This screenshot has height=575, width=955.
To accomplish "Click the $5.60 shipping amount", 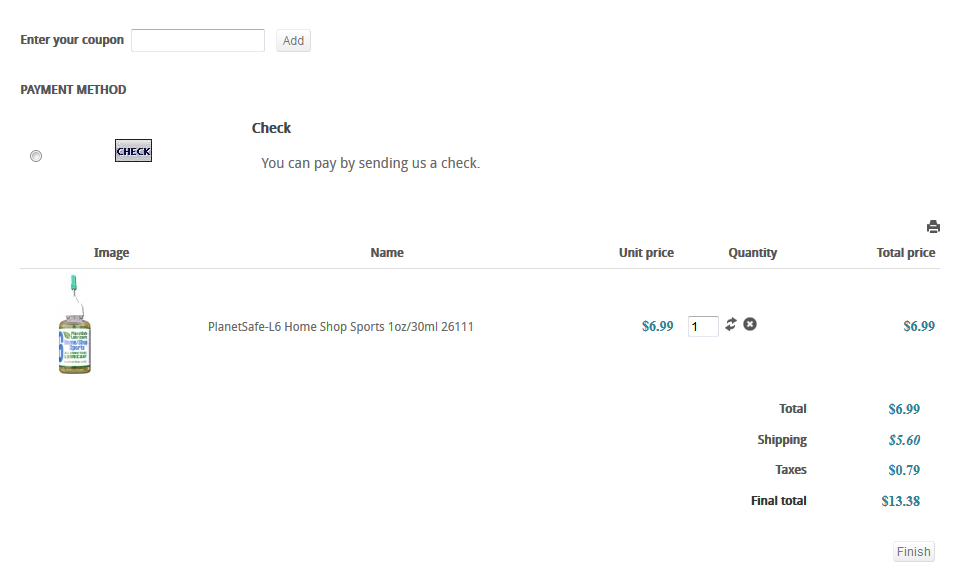I will (x=904, y=440).
